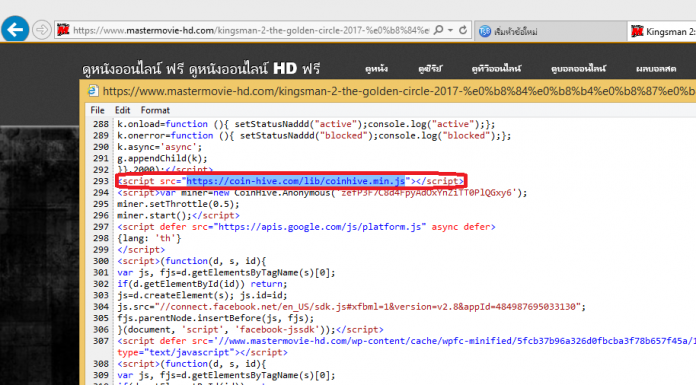696x385 pixels.
Task: Click line number 293 in the gutter
Action: coord(101,181)
